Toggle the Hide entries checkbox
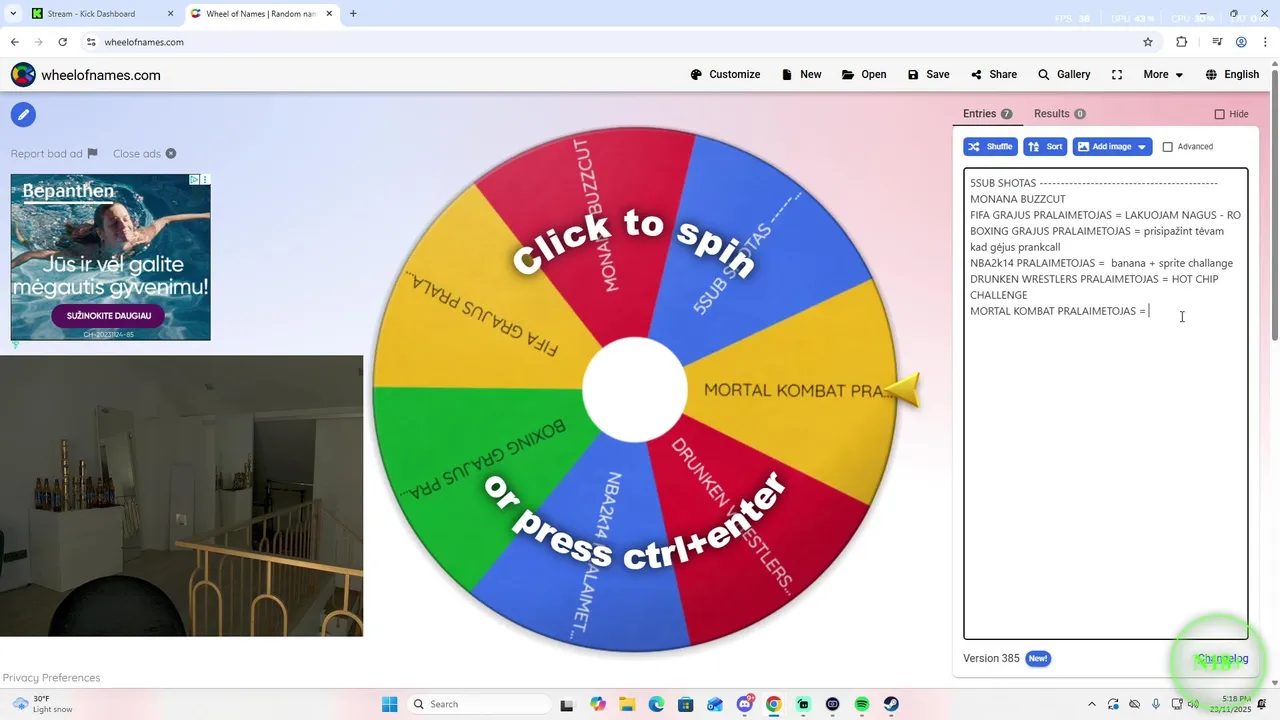Screen dimensions: 1280x720 click(x=1219, y=114)
